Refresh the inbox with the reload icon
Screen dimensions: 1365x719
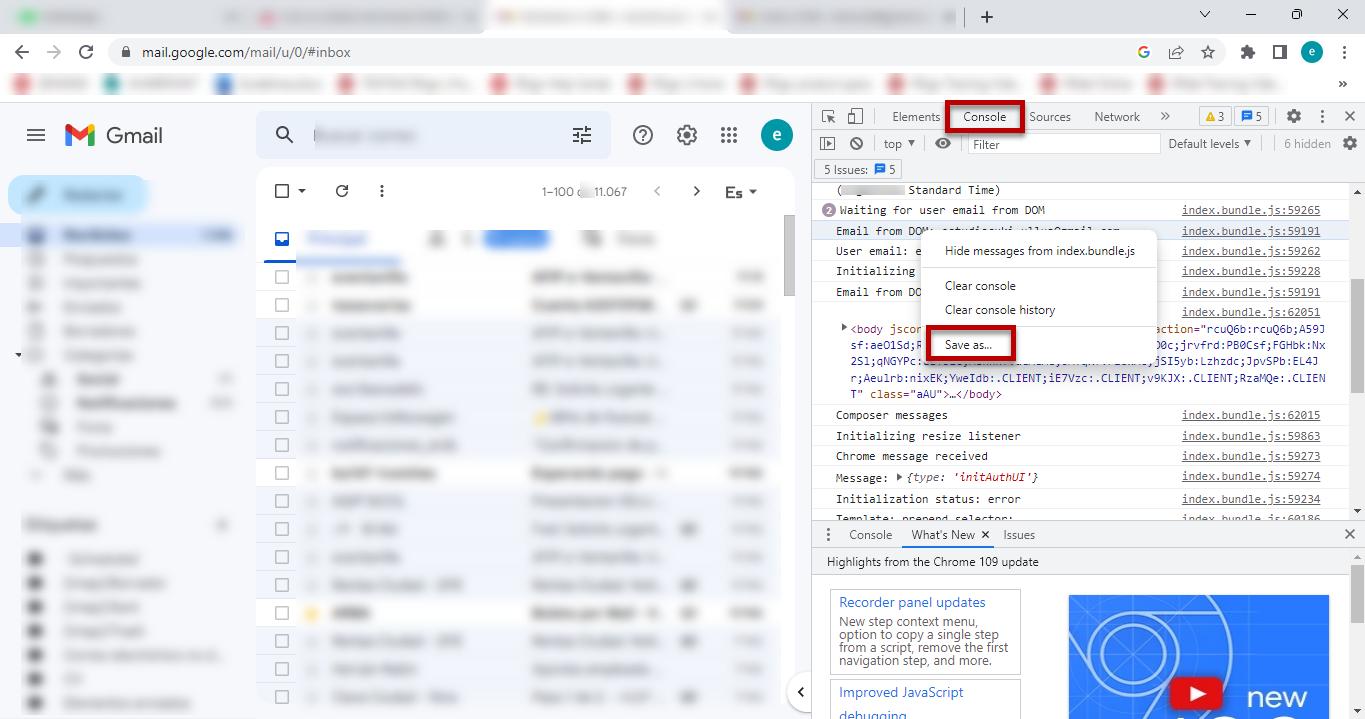(342, 191)
